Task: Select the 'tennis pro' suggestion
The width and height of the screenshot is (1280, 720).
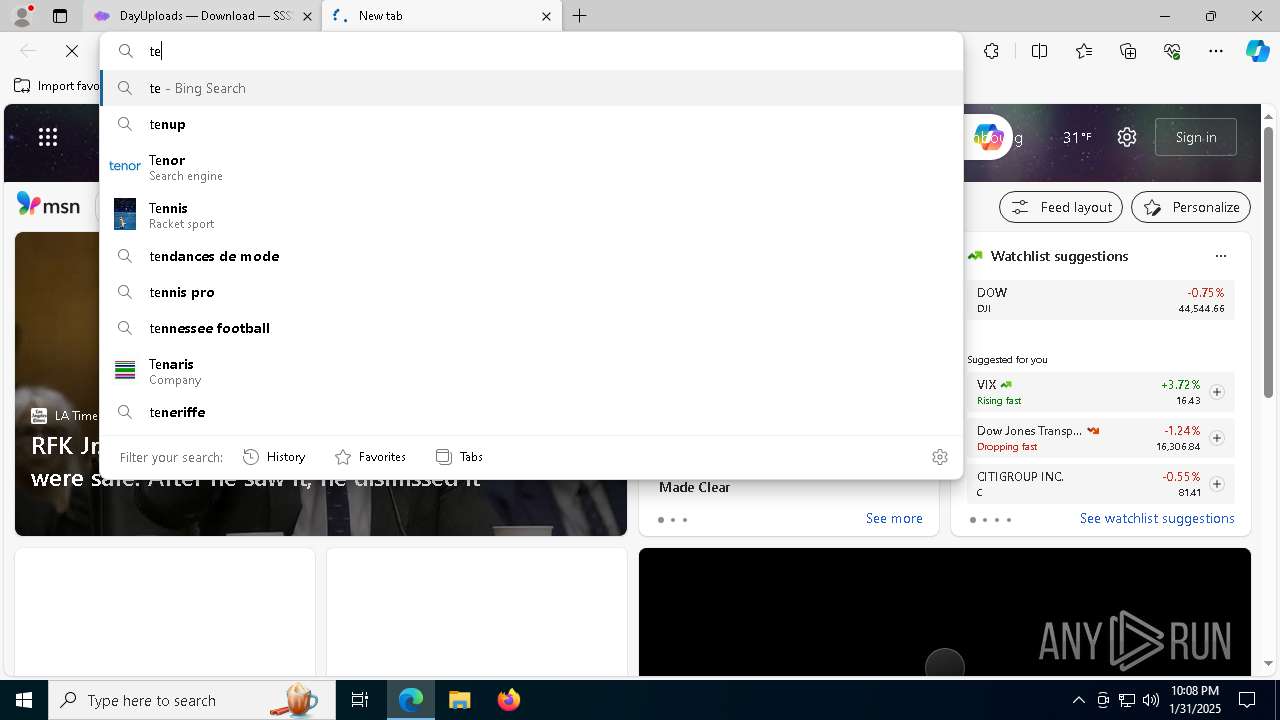Action: [x=531, y=292]
